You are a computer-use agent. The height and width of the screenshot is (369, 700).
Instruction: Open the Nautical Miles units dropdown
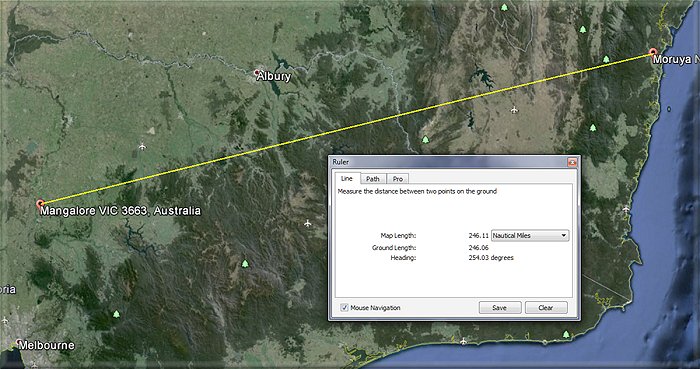click(530, 235)
